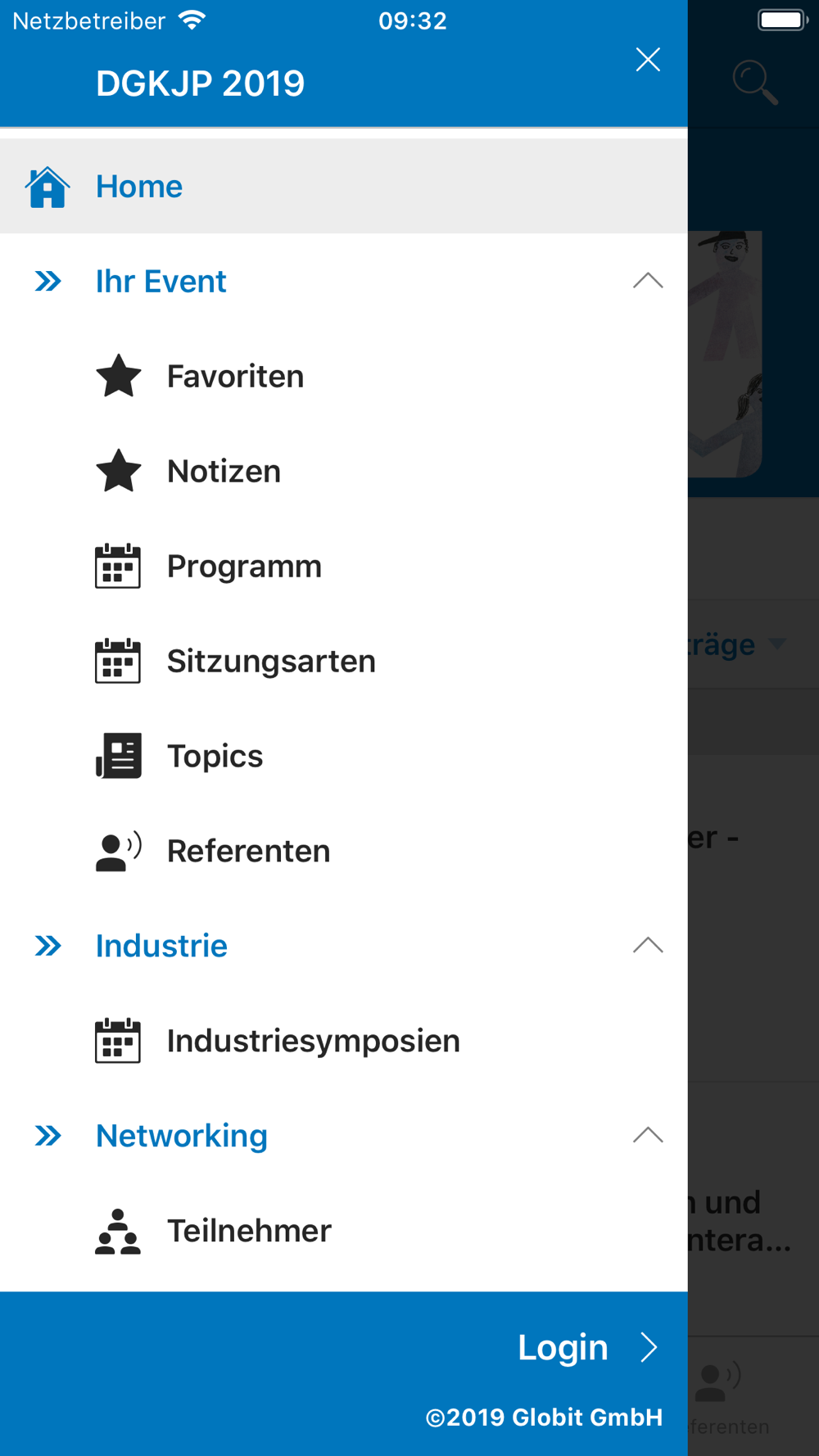Open the Programm menu entry

click(244, 567)
